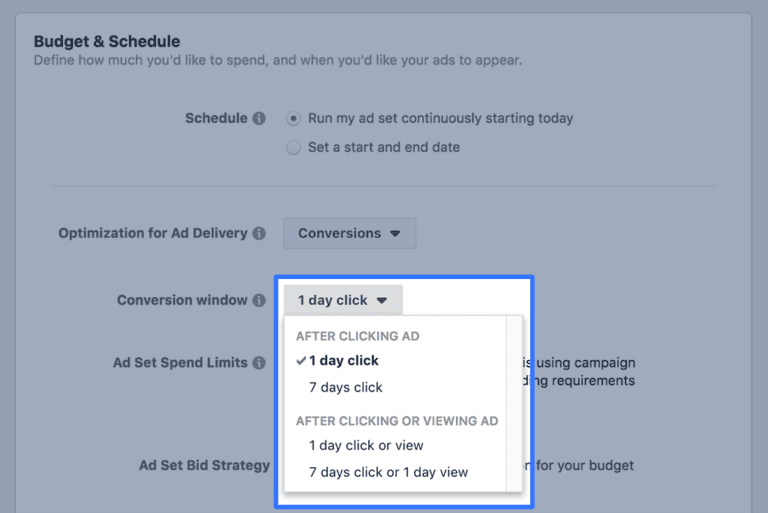Click the dropdown list scrollbar track
The height and width of the screenshot is (513, 768).
pyautogui.click(x=514, y=404)
